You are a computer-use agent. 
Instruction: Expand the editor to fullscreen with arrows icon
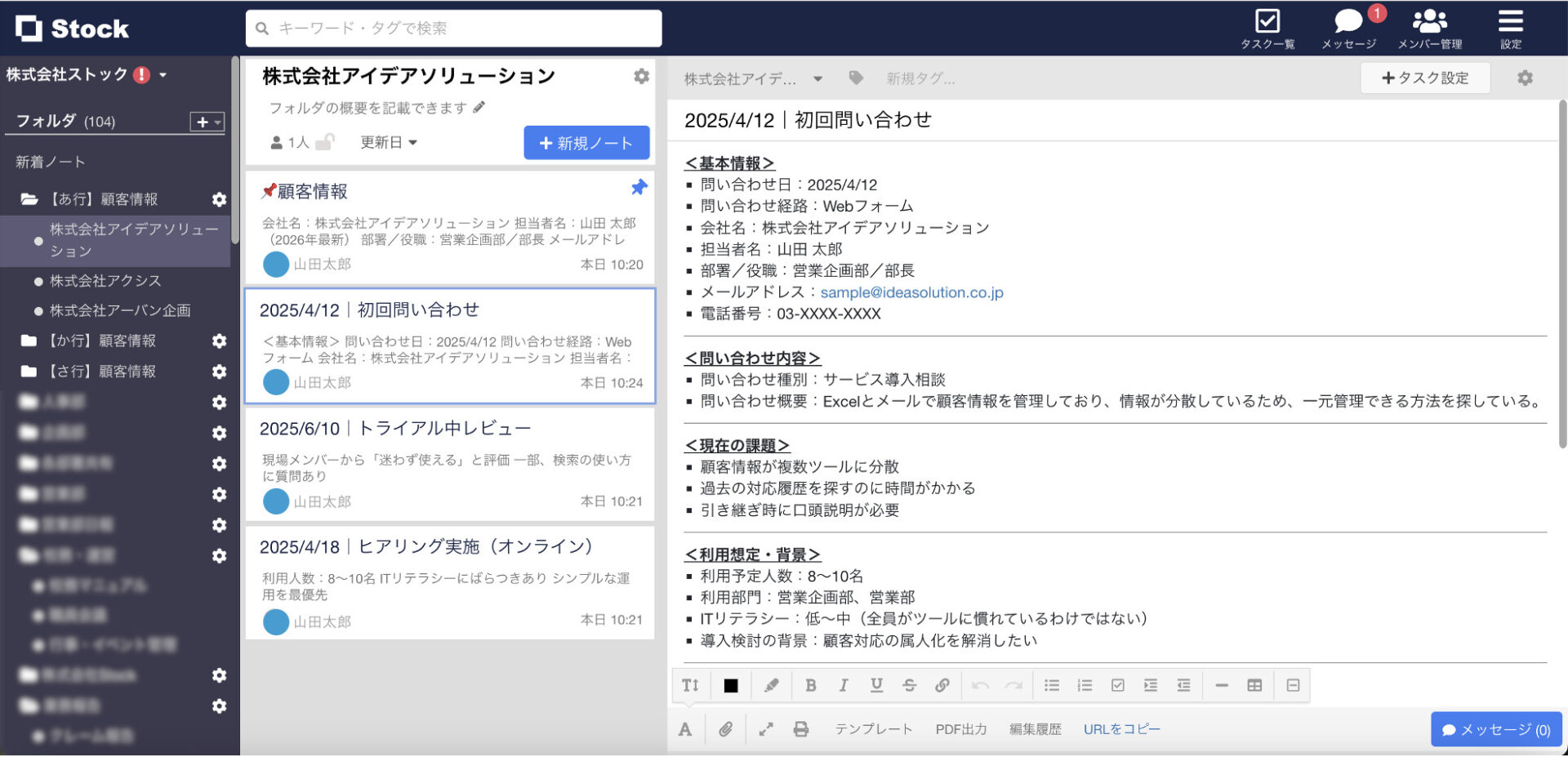point(766,729)
